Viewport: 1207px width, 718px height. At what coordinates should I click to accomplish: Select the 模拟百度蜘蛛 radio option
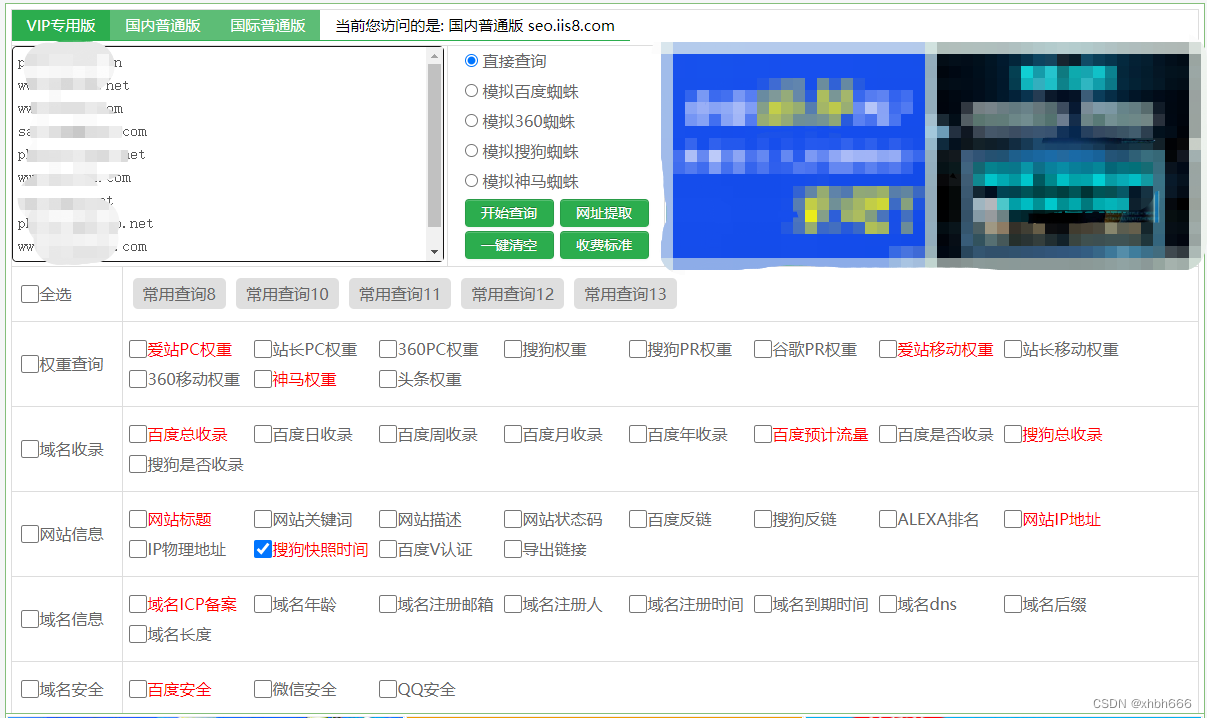click(x=472, y=91)
